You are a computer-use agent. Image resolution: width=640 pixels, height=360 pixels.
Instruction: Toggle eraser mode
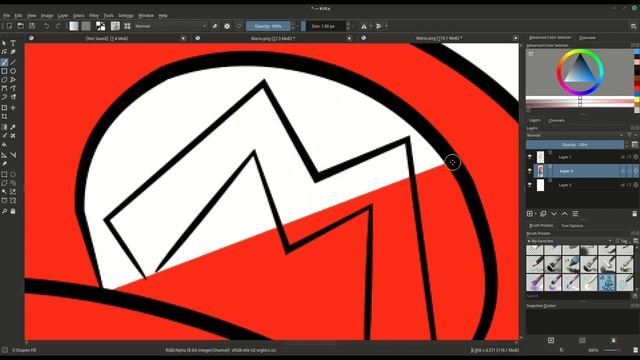coord(215,26)
